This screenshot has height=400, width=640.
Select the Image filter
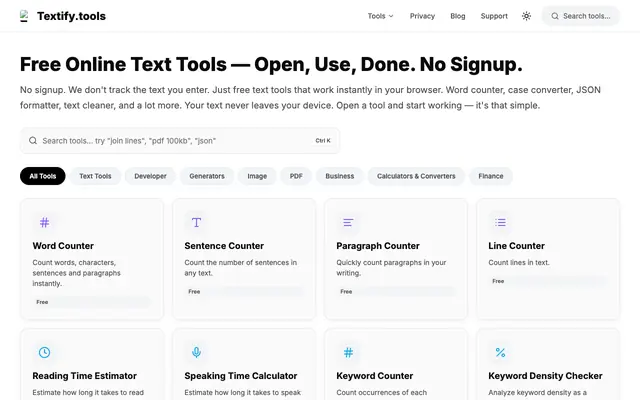pyautogui.click(x=257, y=176)
